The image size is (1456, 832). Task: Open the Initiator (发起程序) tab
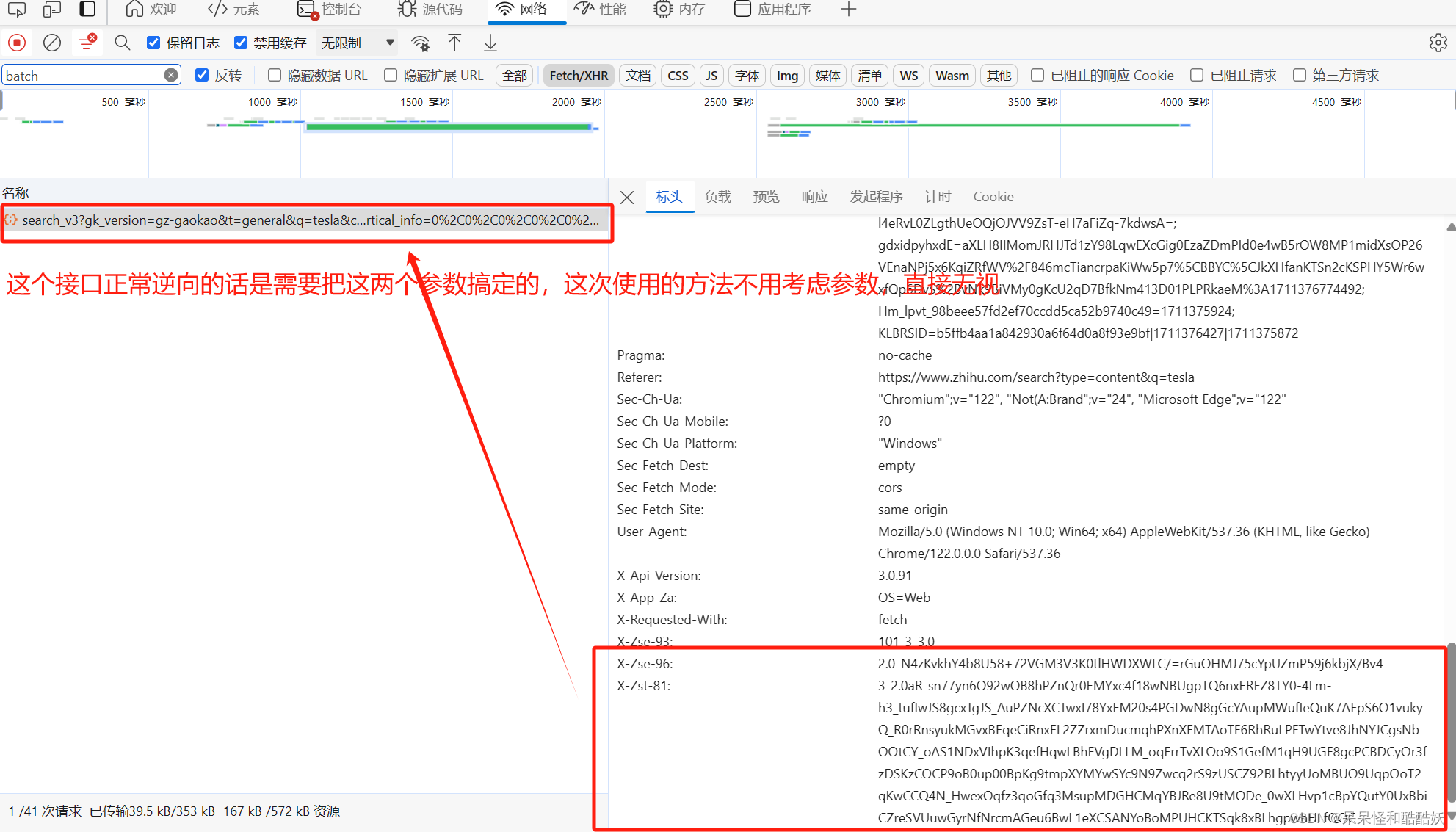point(877,197)
